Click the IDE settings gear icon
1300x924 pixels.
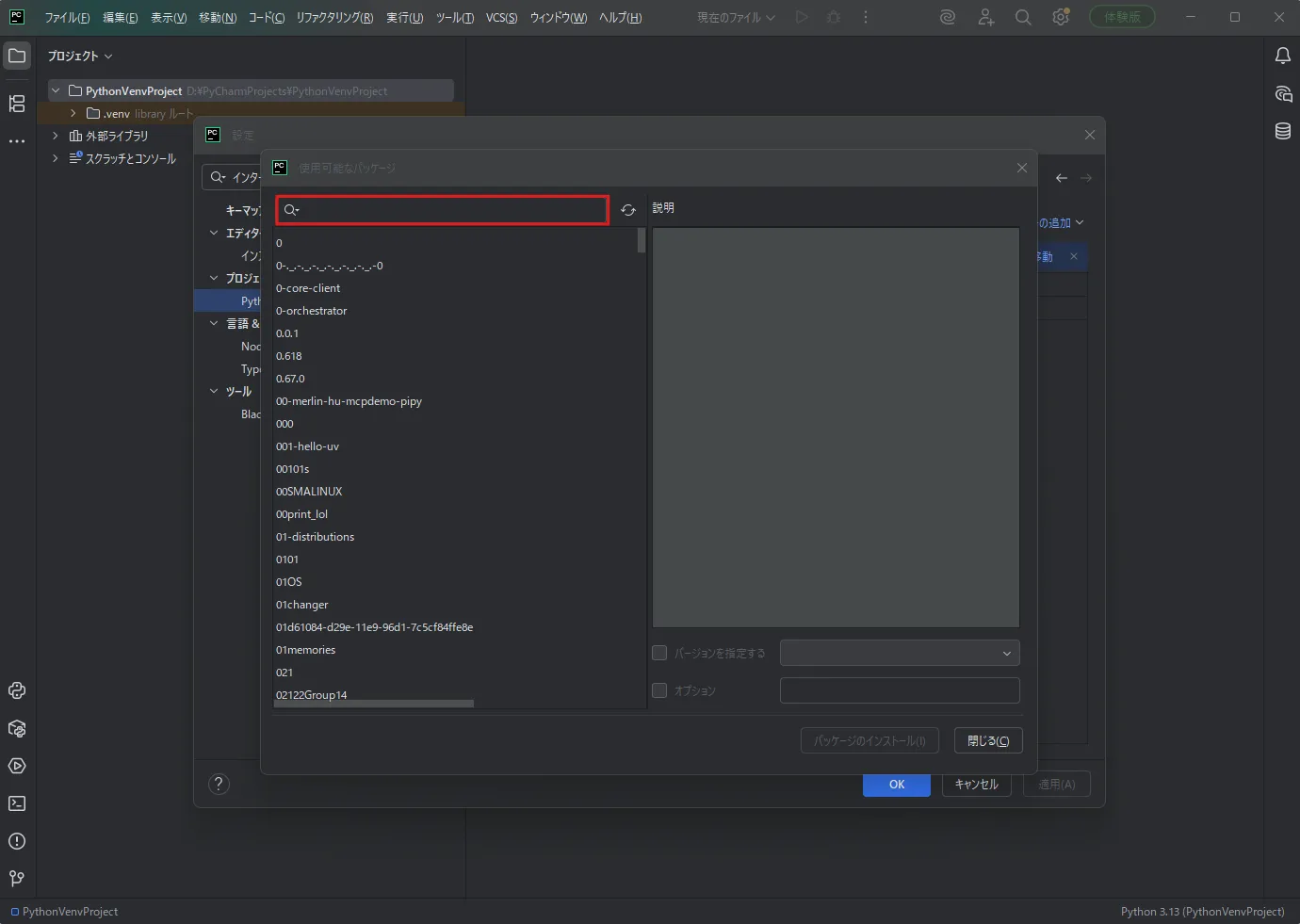1061,17
